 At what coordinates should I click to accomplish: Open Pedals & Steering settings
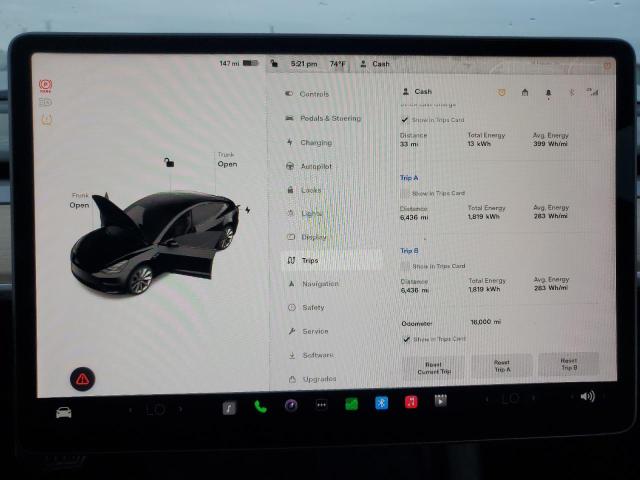click(323, 118)
